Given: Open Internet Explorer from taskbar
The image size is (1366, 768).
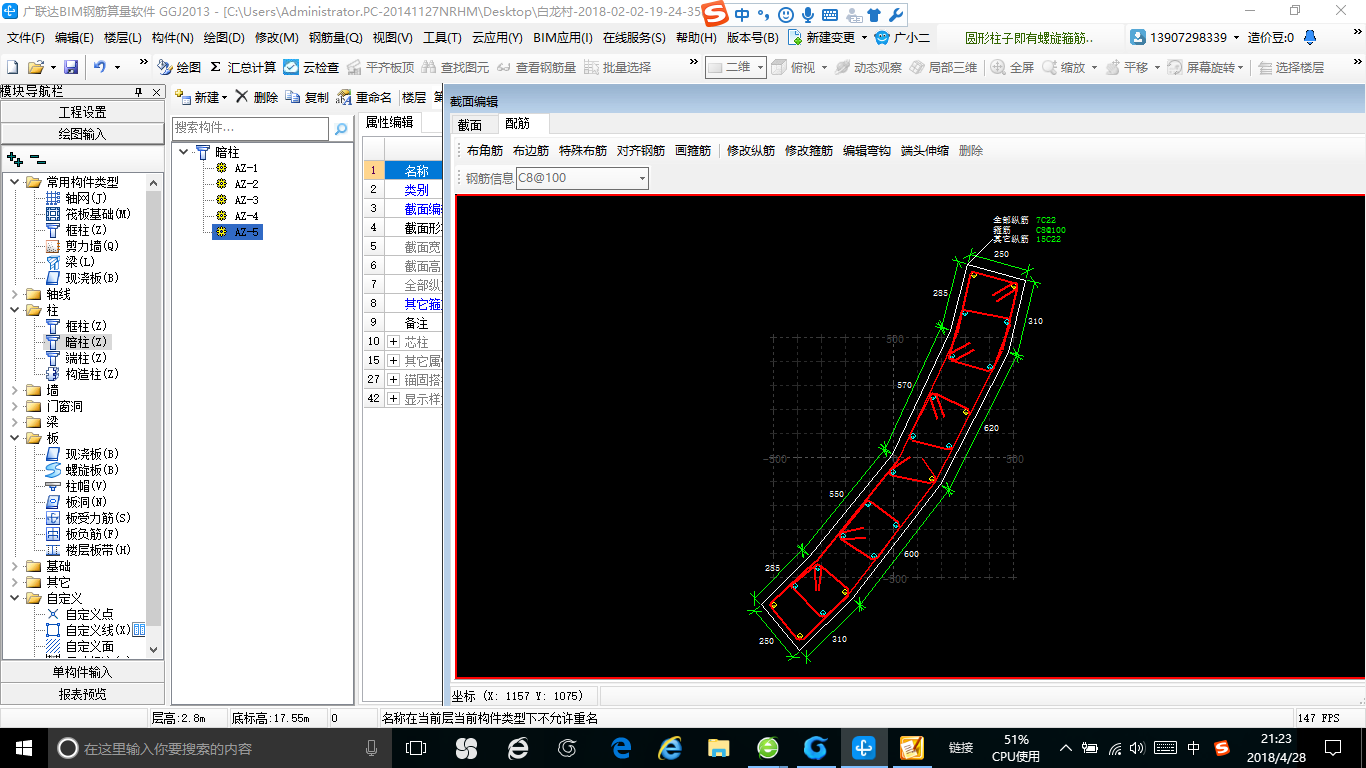Looking at the screenshot, I should click(x=670, y=748).
